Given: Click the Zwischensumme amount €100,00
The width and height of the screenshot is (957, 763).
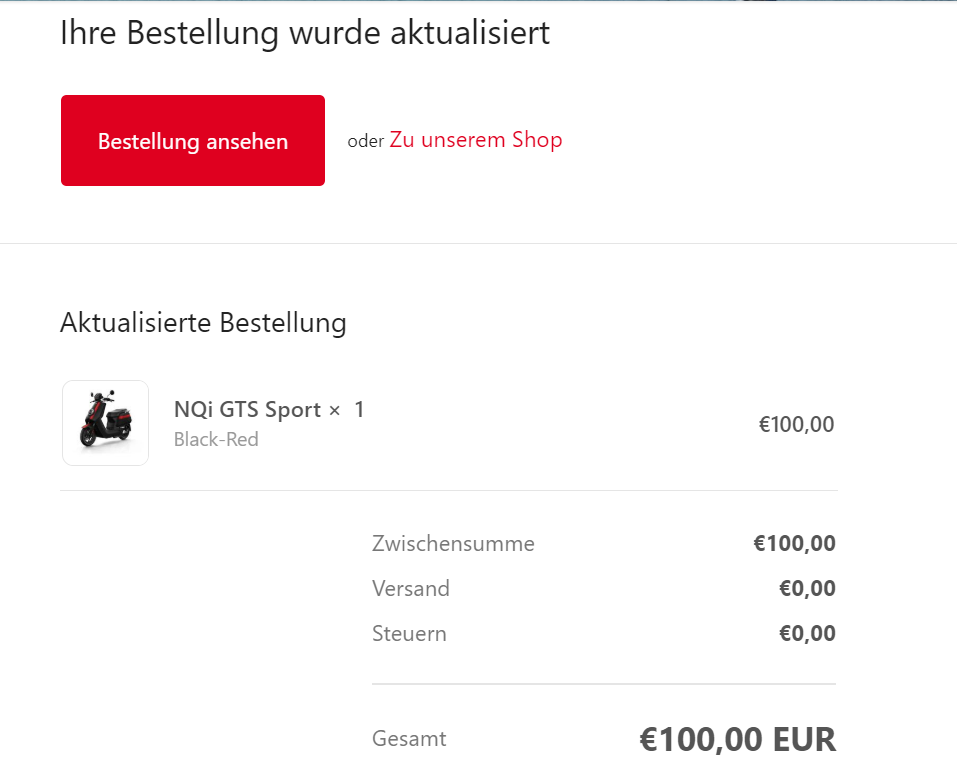Looking at the screenshot, I should (x=794, y=544).
